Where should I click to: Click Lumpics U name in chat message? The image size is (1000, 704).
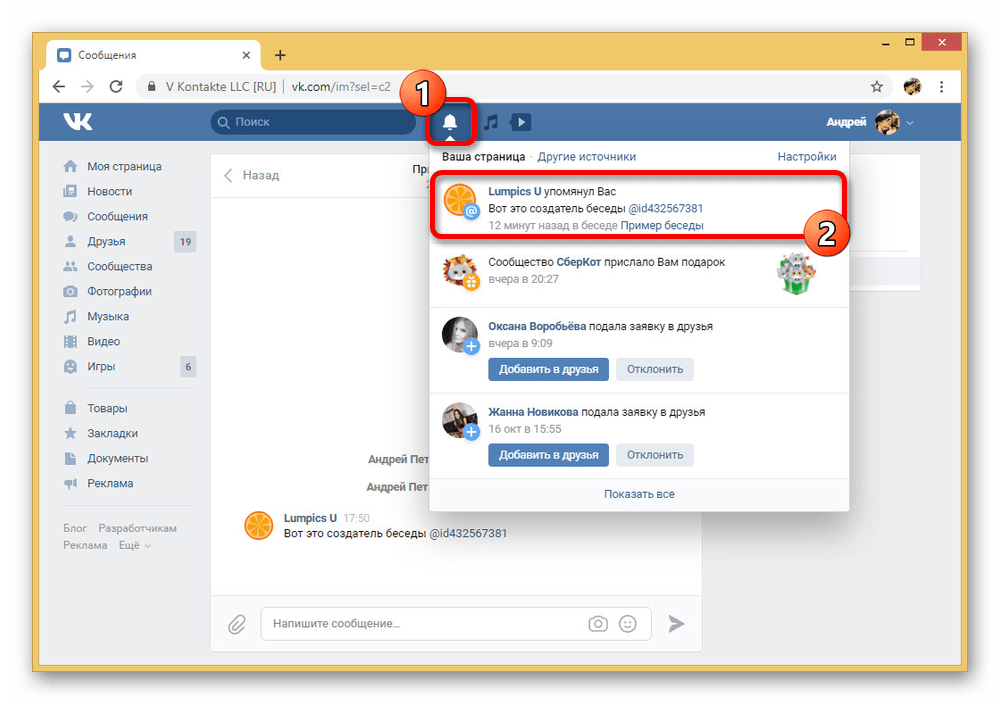click(310, 518)
